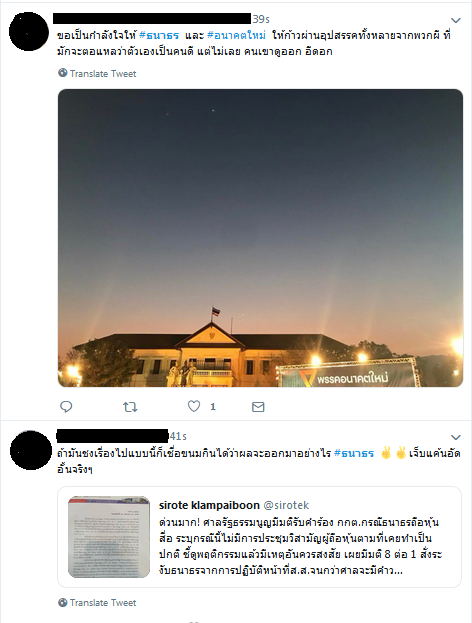Click the 39s timestamp on first tweet

pos(261,19)
